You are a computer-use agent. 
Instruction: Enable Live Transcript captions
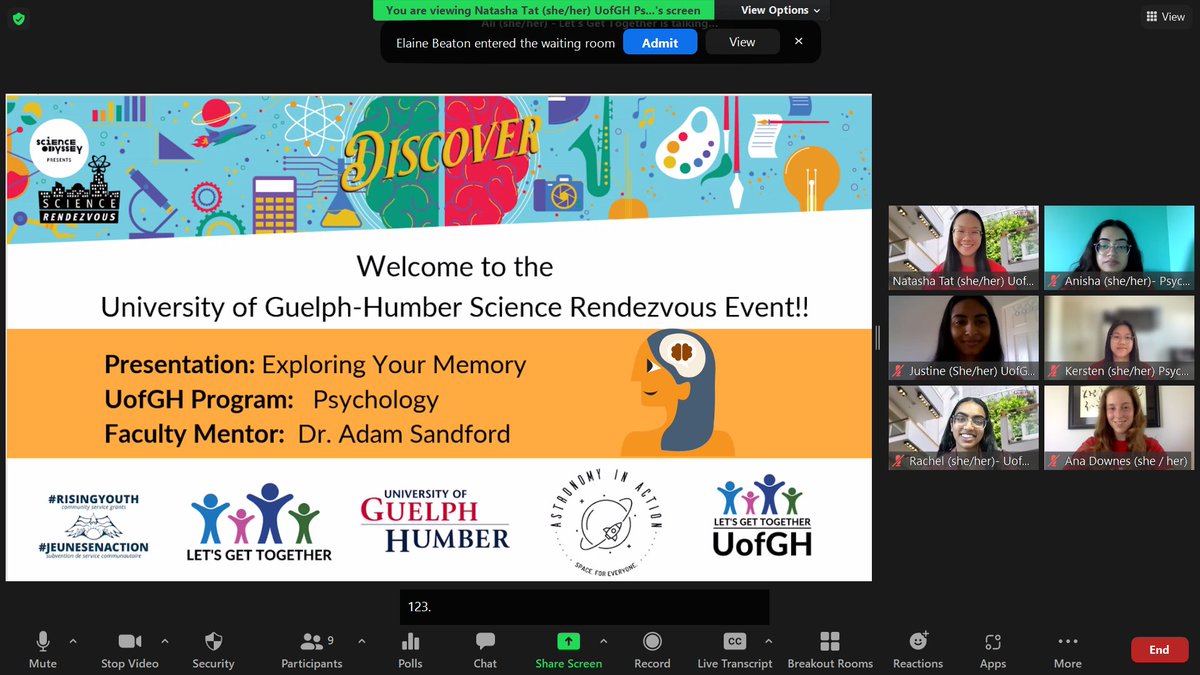click(x=734, y=649)
